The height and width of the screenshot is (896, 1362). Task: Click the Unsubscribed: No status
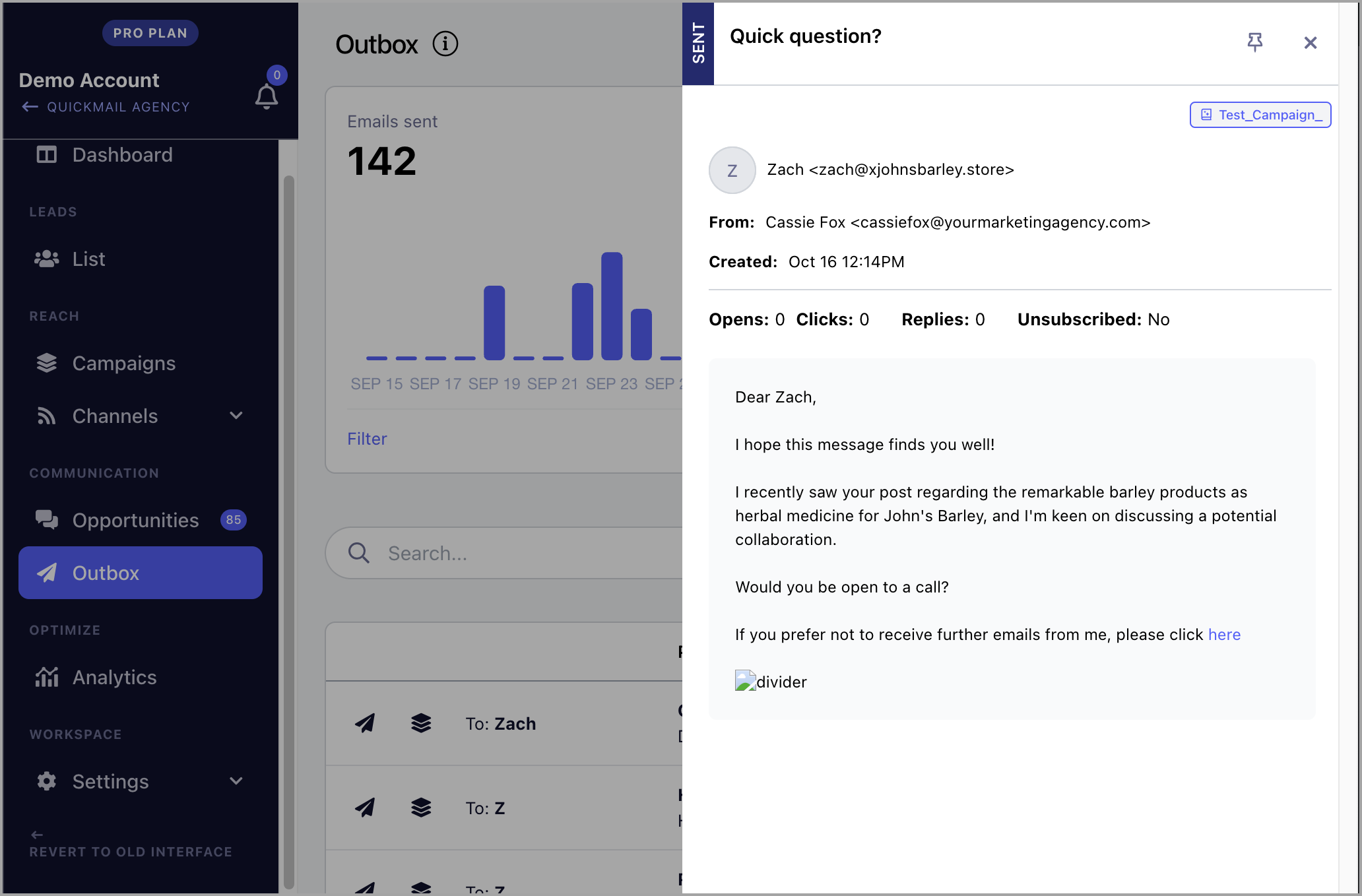1093,319
